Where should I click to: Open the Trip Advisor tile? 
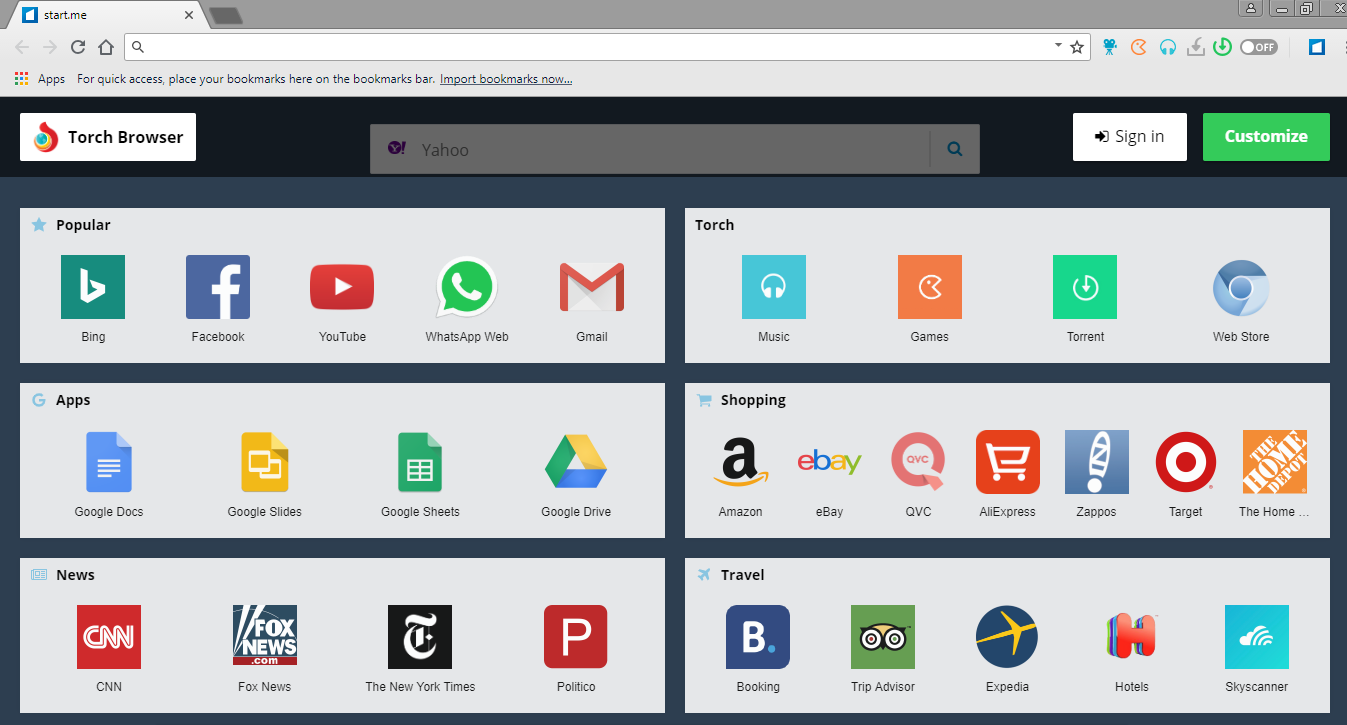click(x=883, y=649)
